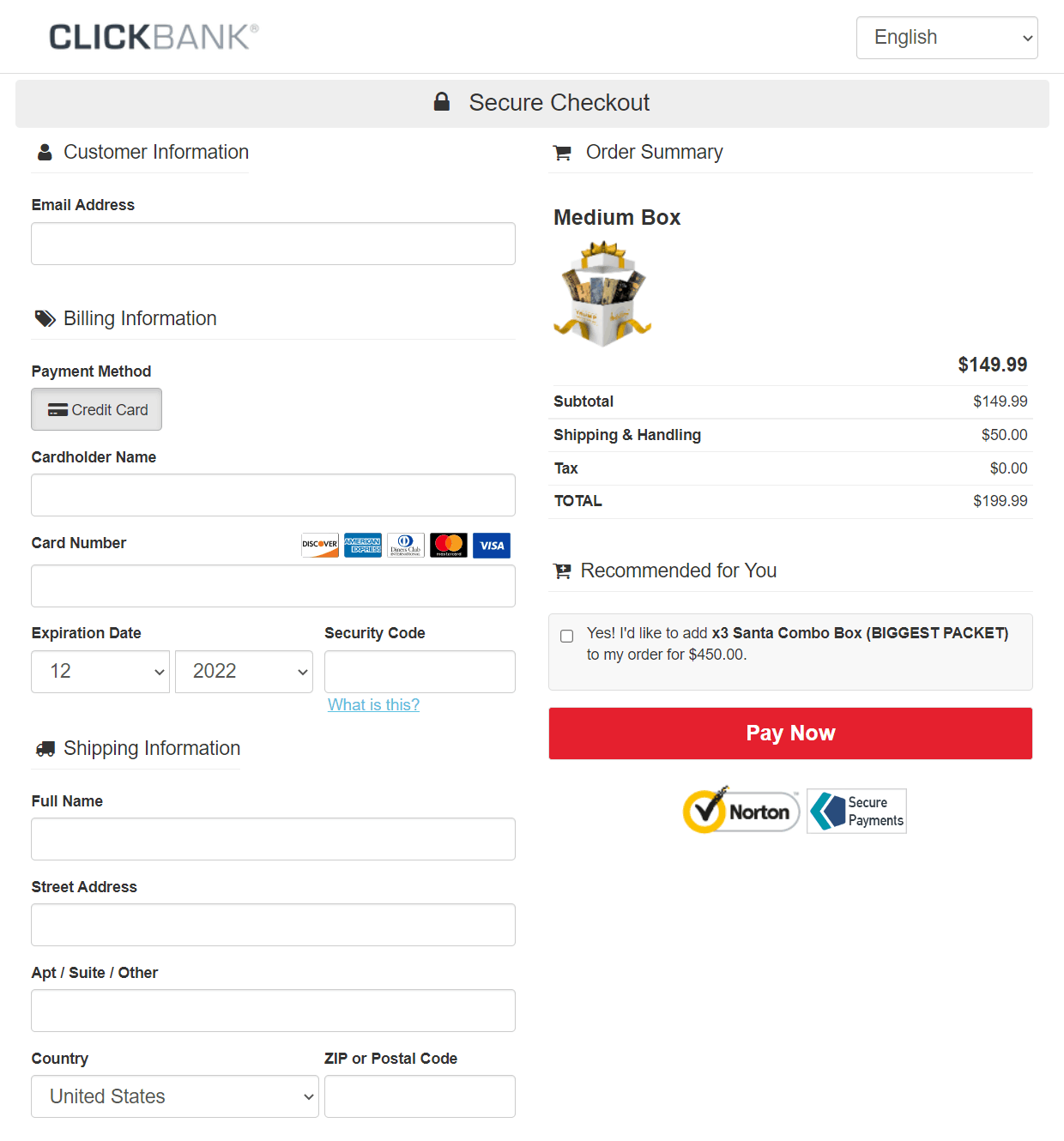Click the Medium Box product image

point(602,293)
